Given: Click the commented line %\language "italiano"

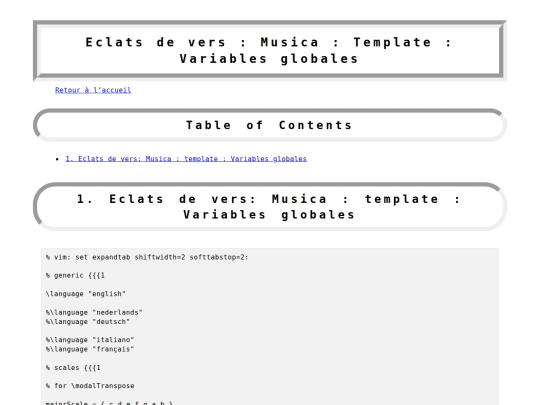Looking at the screenshot, I should (x=90, y=340).
